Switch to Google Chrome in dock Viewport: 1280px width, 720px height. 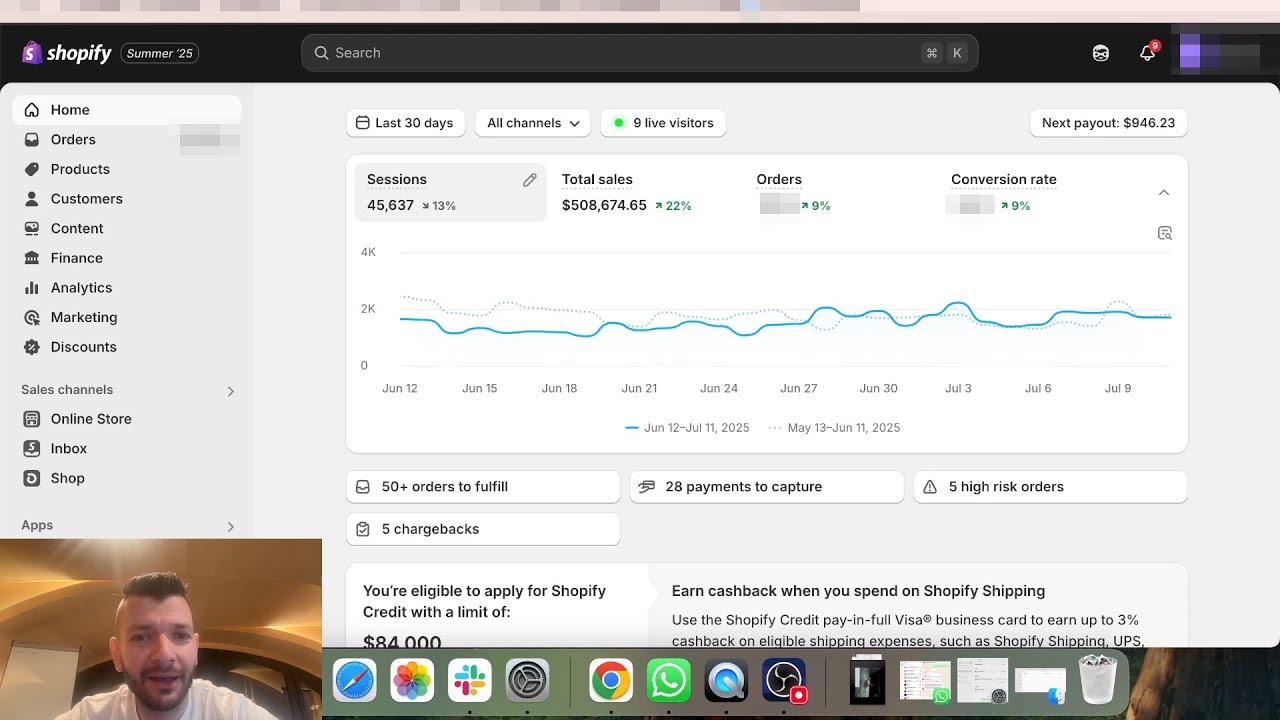[611, 681]
